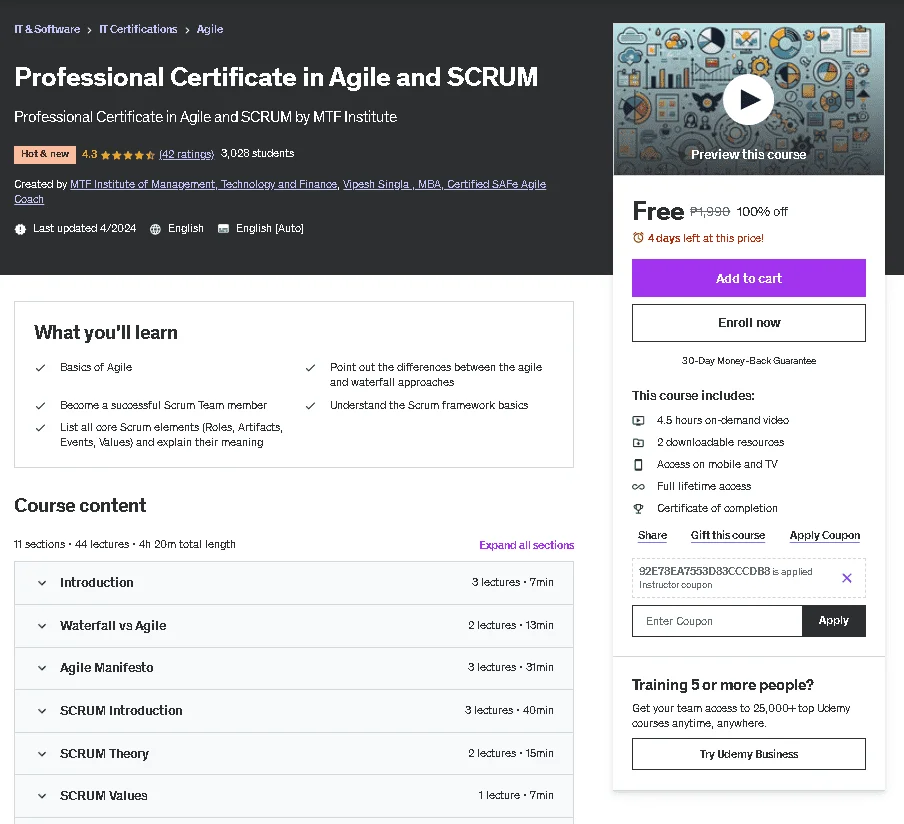The image size is (904, 824).
Task: Click the on-demand video icon
Action: (x=638, y=420)
